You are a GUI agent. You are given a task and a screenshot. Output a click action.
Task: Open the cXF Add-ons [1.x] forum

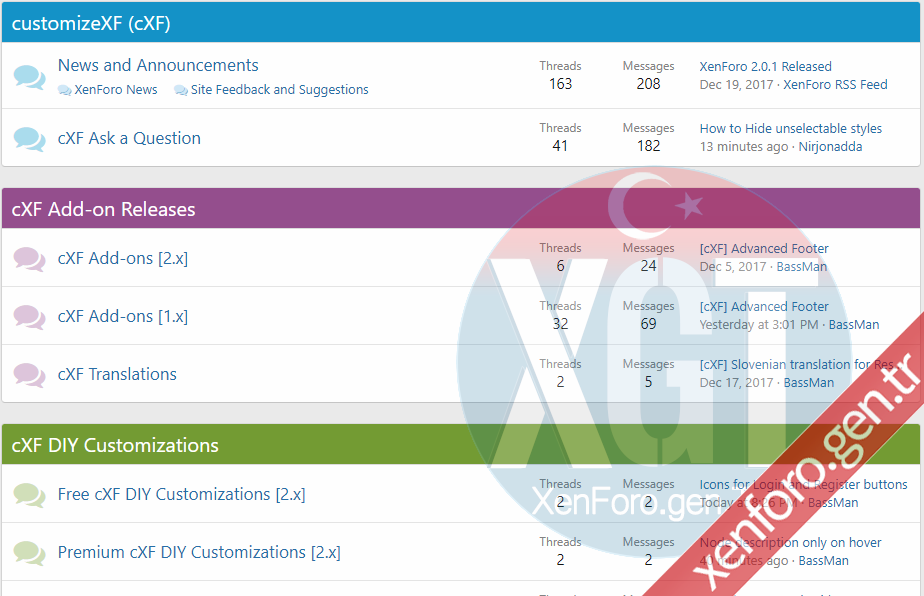click(123, 316)
